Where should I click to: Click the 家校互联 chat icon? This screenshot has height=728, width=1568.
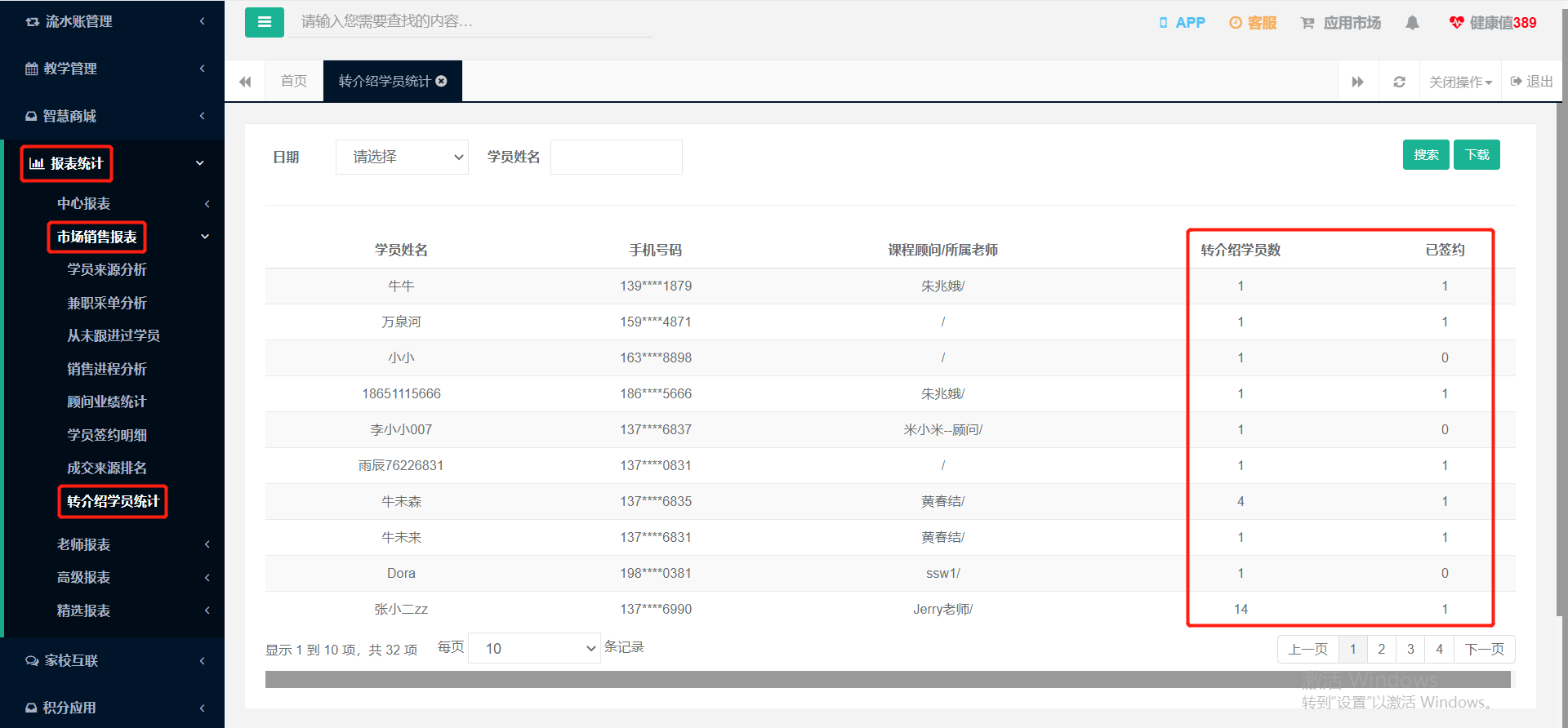tap(32, 660)
